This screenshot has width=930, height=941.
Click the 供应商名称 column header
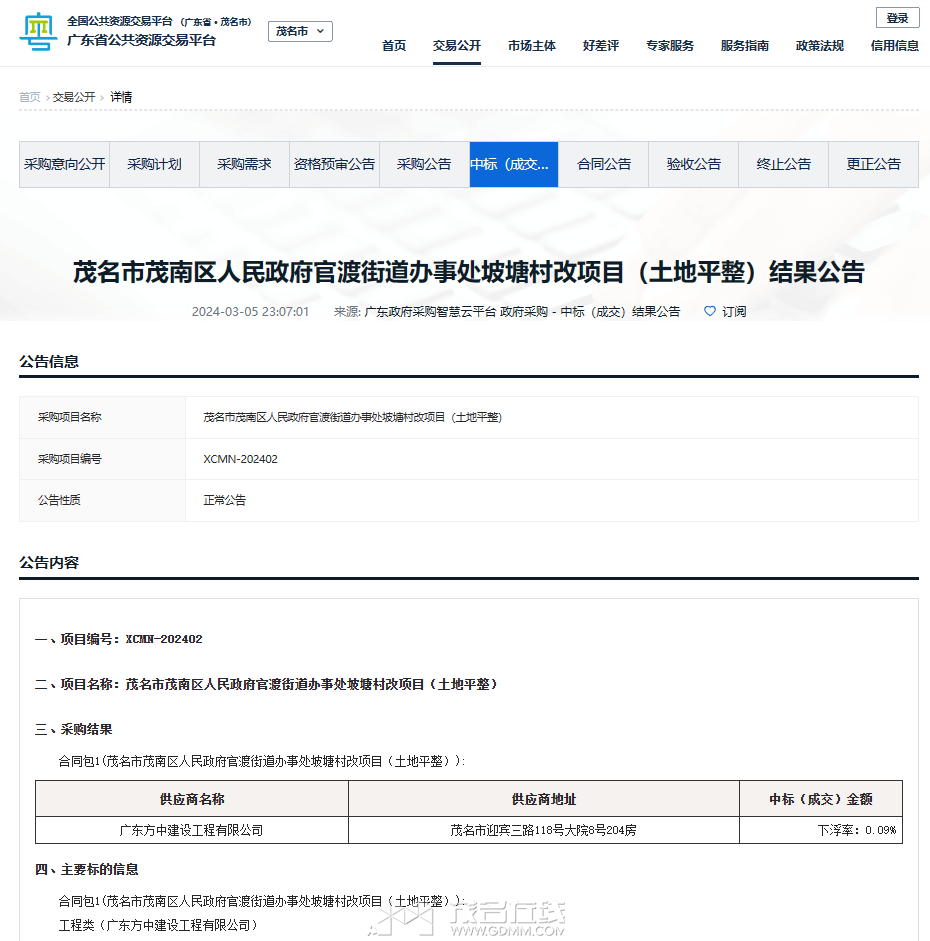click(192, 799)
